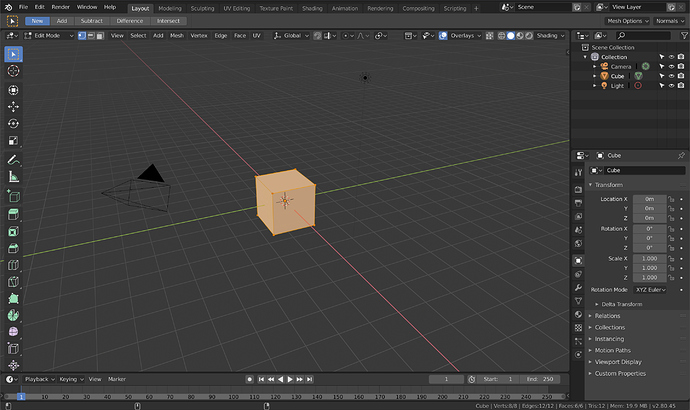Pick the Poly Build tool
690x410 pixels.
[13, 298]
